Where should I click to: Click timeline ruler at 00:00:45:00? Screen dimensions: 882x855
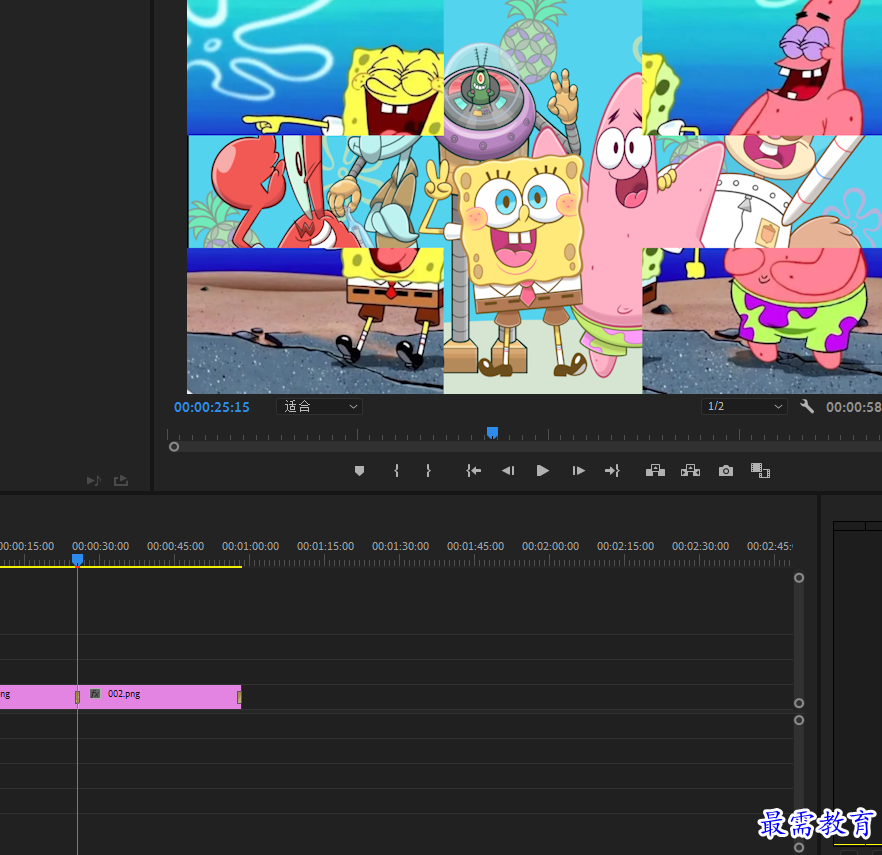pos(176,546)
